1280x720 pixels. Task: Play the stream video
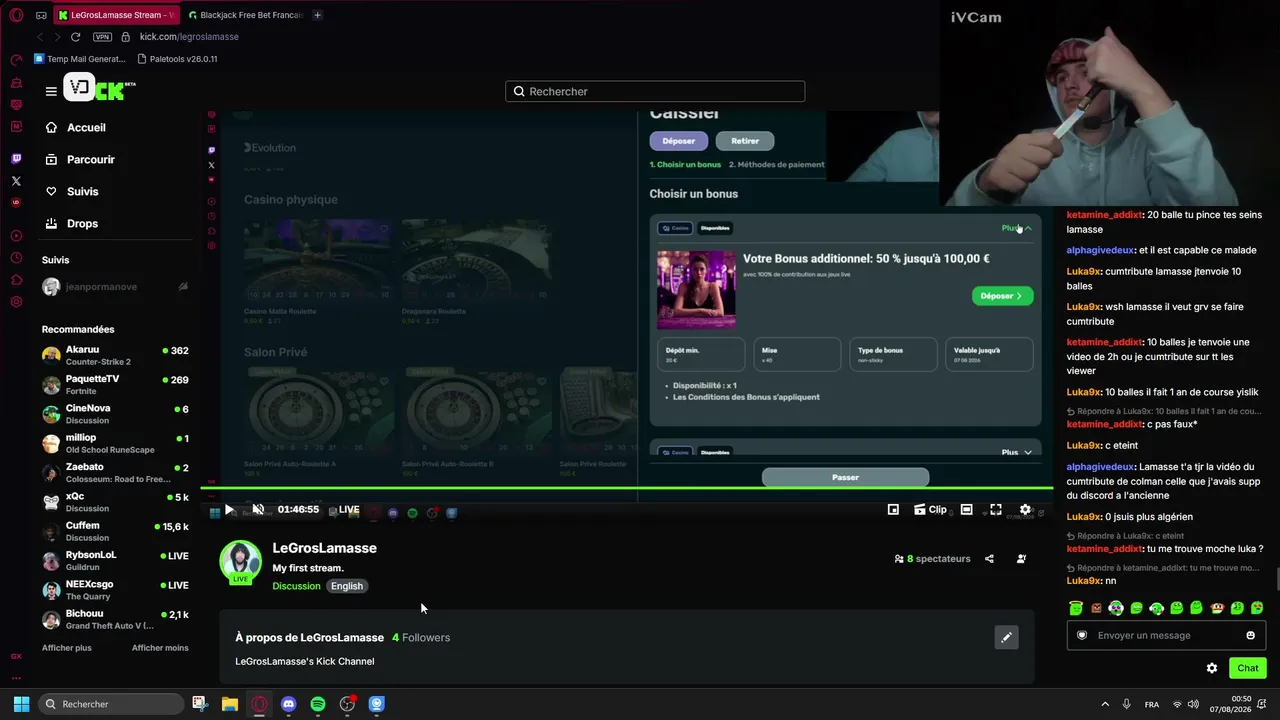pos(229,510)
